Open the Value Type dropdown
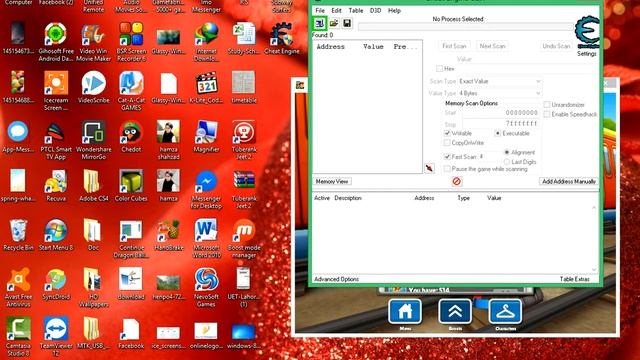 click(500, 93)
